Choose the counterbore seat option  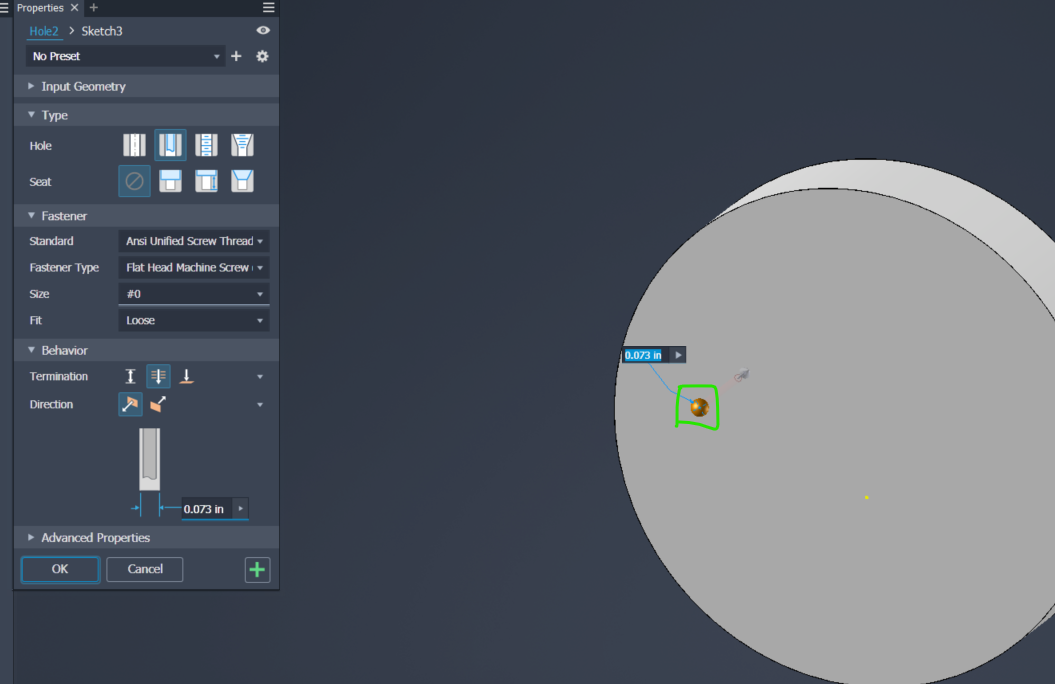170,181
